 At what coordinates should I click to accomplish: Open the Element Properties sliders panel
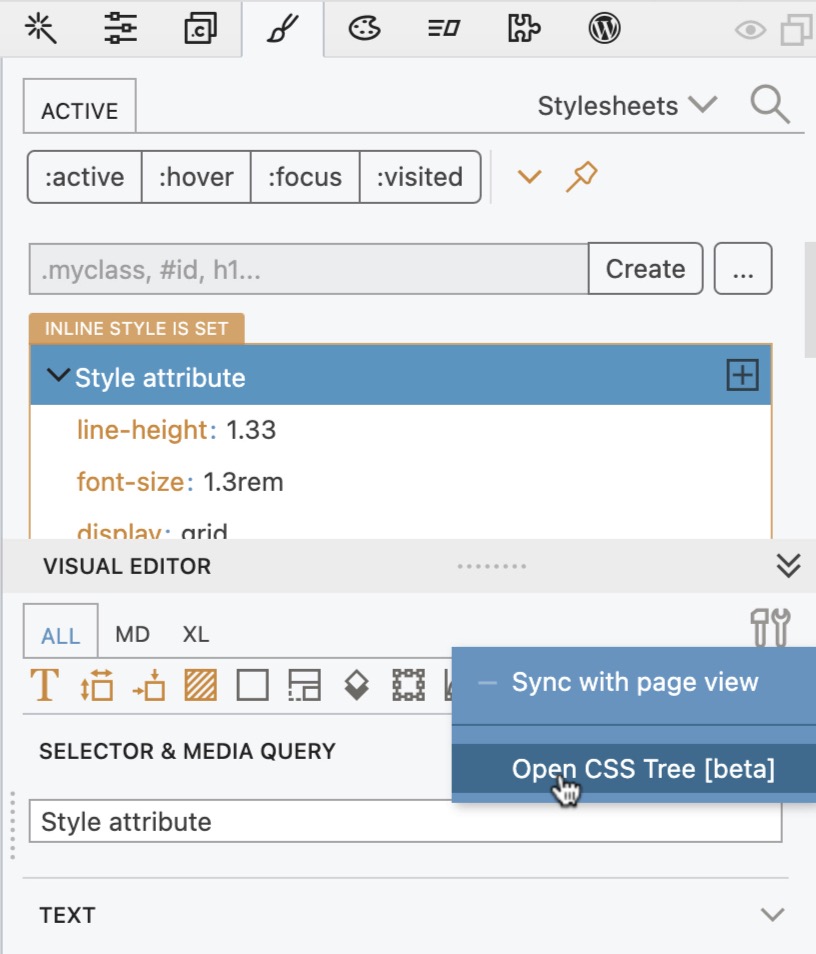(x=120, y=29)
